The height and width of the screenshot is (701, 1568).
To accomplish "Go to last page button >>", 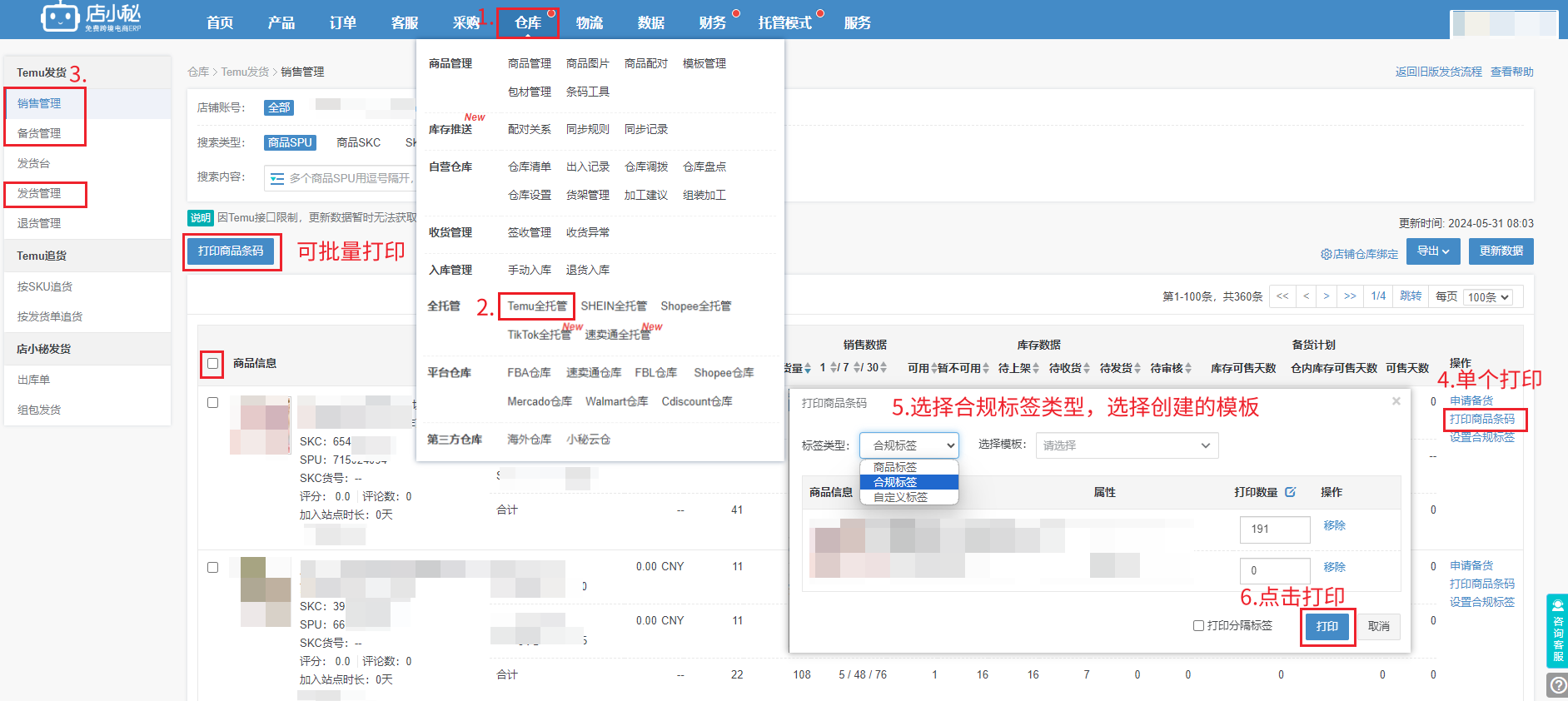I will click(1350, 296).
